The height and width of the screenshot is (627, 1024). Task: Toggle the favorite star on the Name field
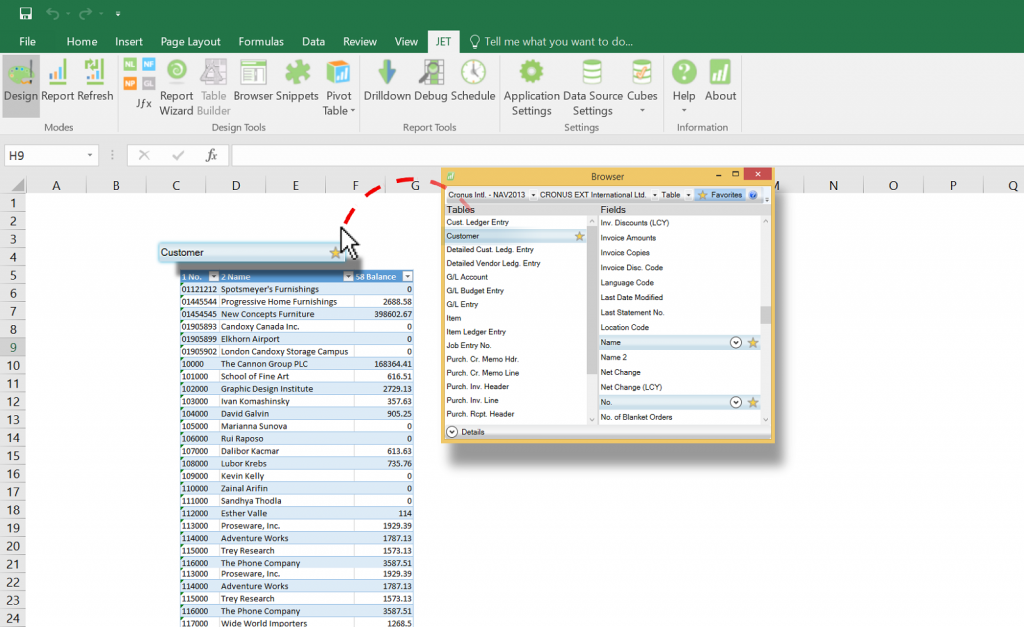pos(753,342)
